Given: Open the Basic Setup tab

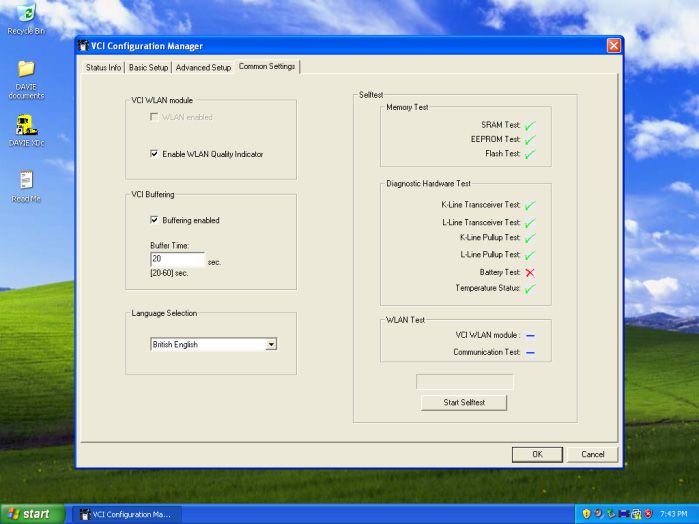Looking at the screenshot, I should (149, 67).
